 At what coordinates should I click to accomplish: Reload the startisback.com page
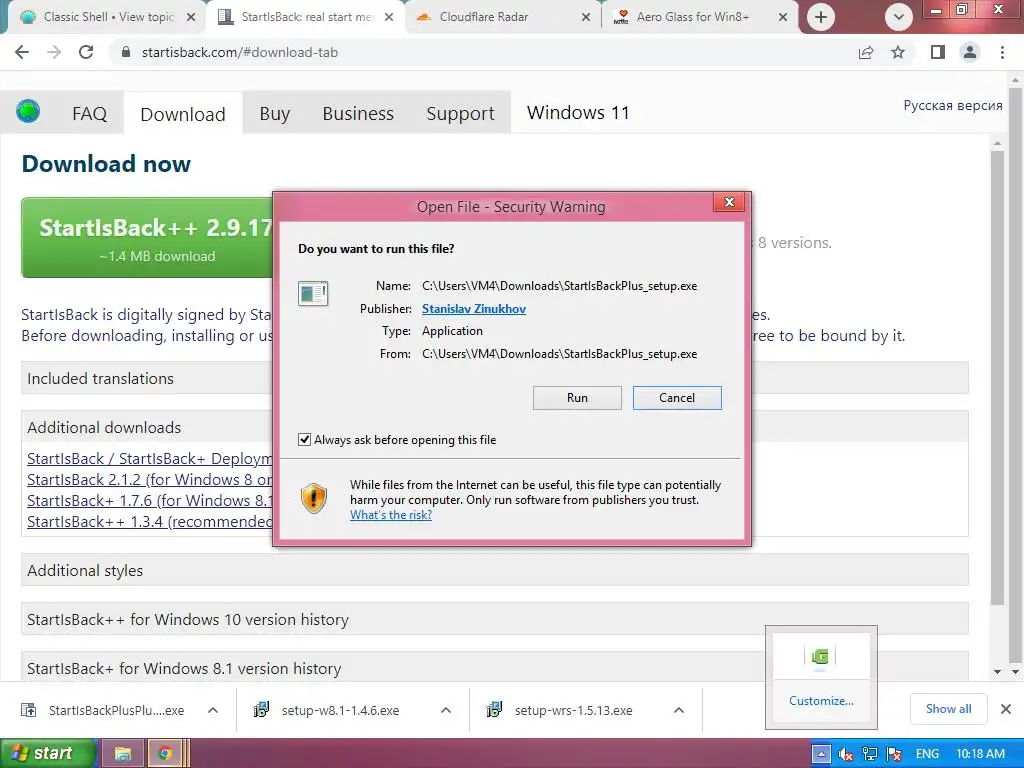click(86, 52)
